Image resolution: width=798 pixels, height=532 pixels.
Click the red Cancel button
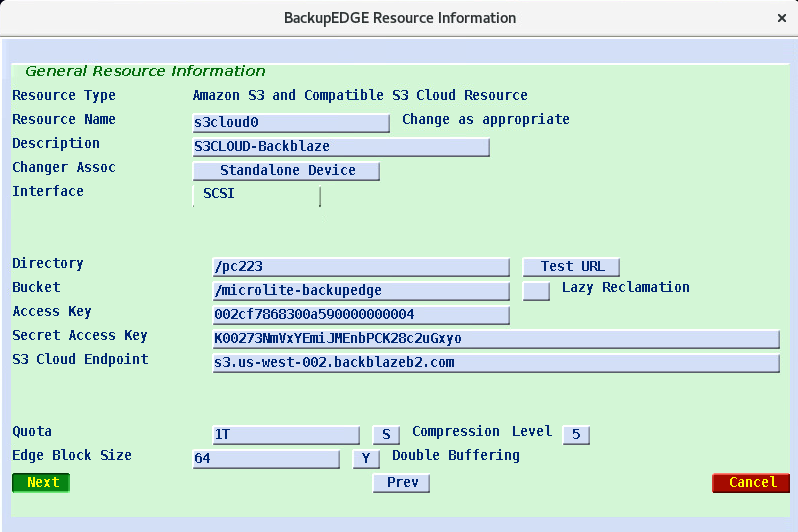(751, 483)
